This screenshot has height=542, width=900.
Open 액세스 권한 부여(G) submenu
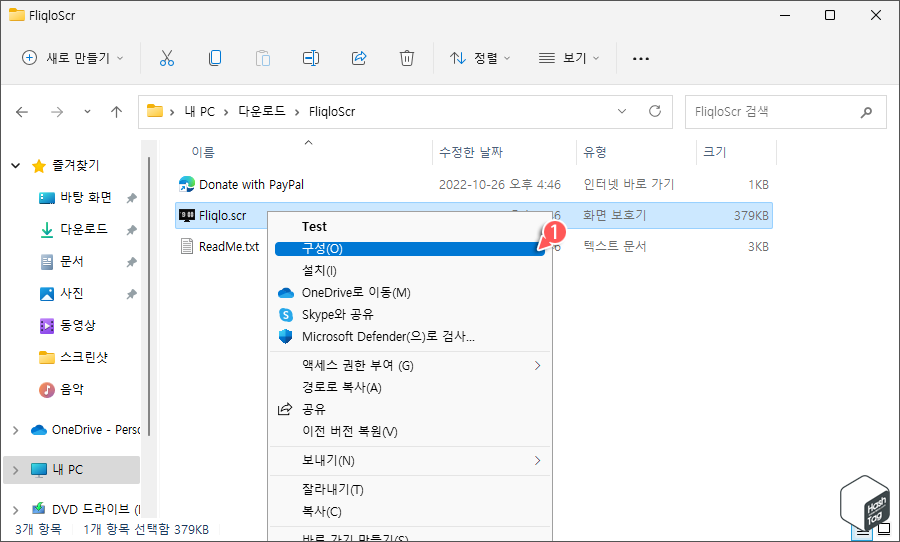pyautogui.click(x=410, y=366)
